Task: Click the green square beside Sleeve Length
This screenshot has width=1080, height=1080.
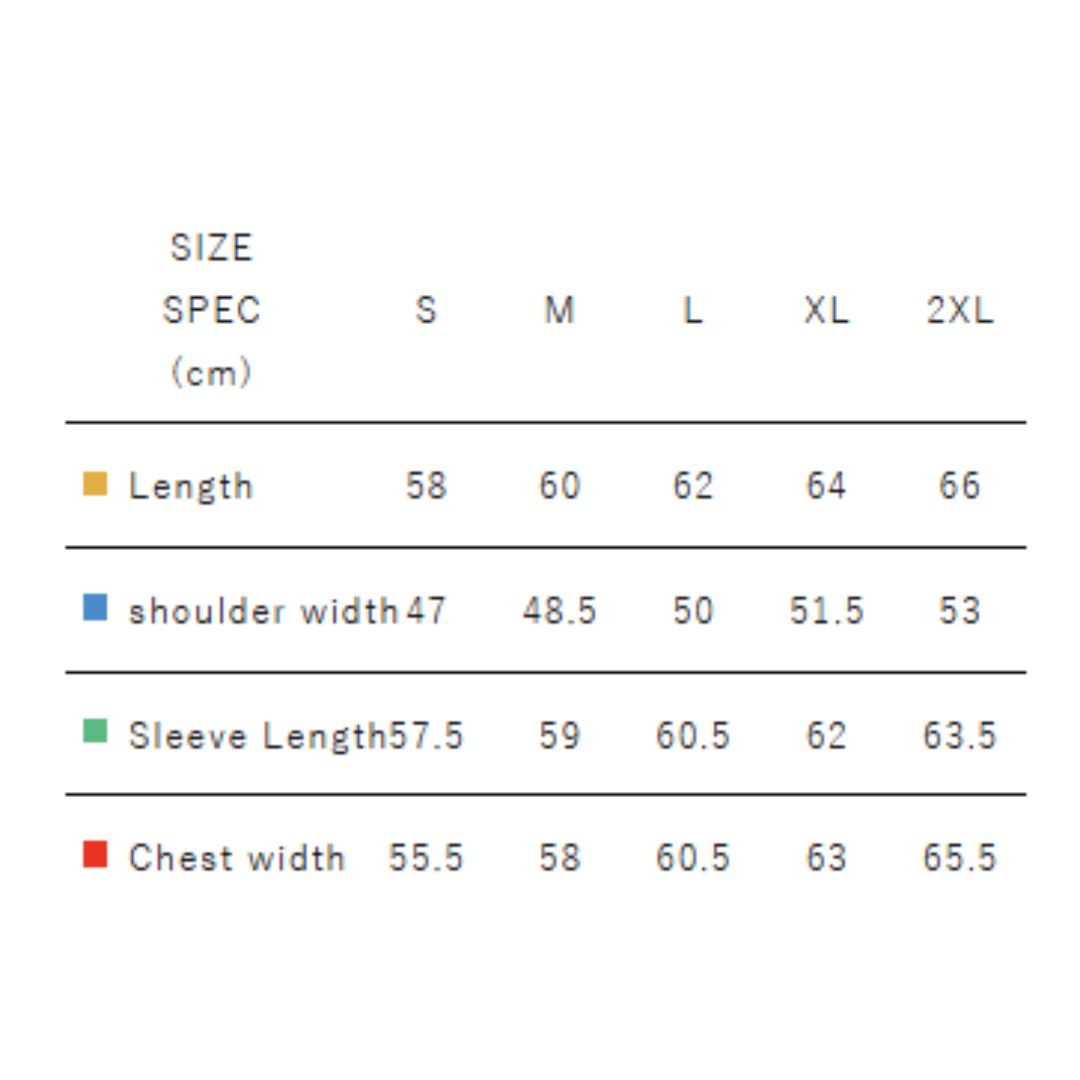Action: pyautogui.click(x=95, y=732)
